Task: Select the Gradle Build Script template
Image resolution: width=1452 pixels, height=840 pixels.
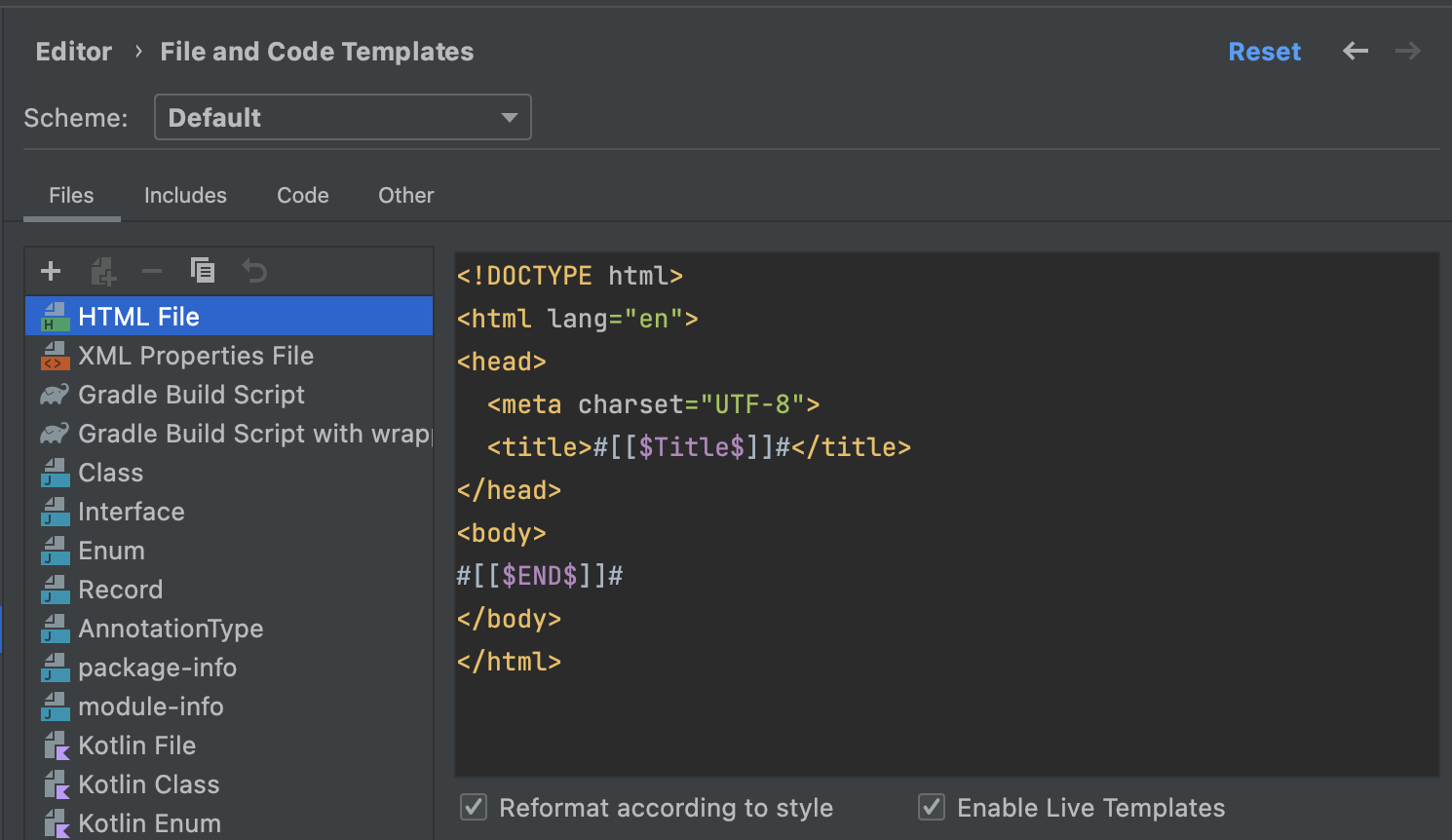Action: [191, 395]
